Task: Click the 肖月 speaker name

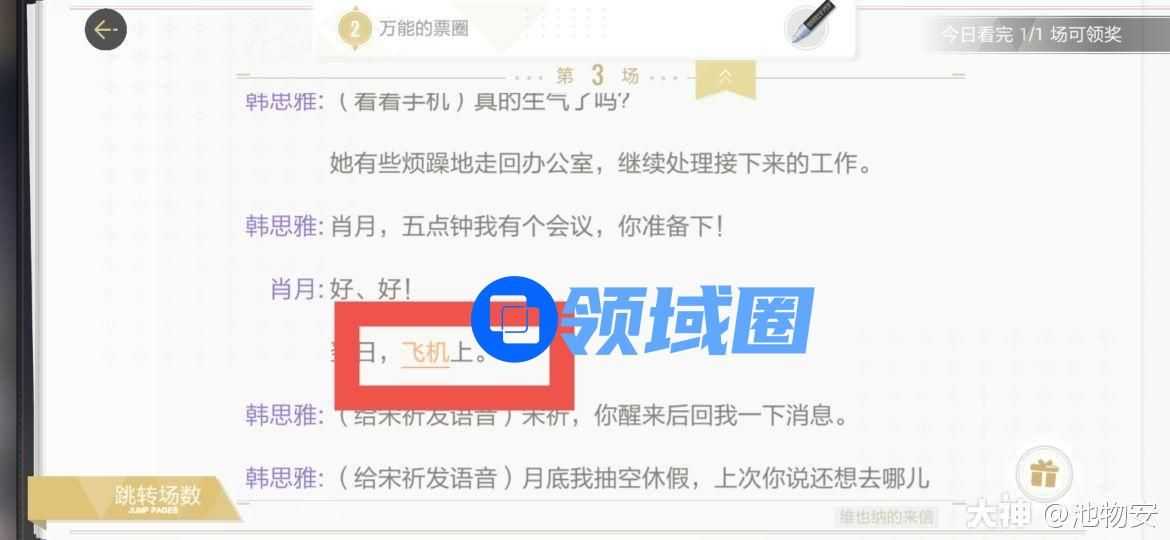Action: [293, 289]
